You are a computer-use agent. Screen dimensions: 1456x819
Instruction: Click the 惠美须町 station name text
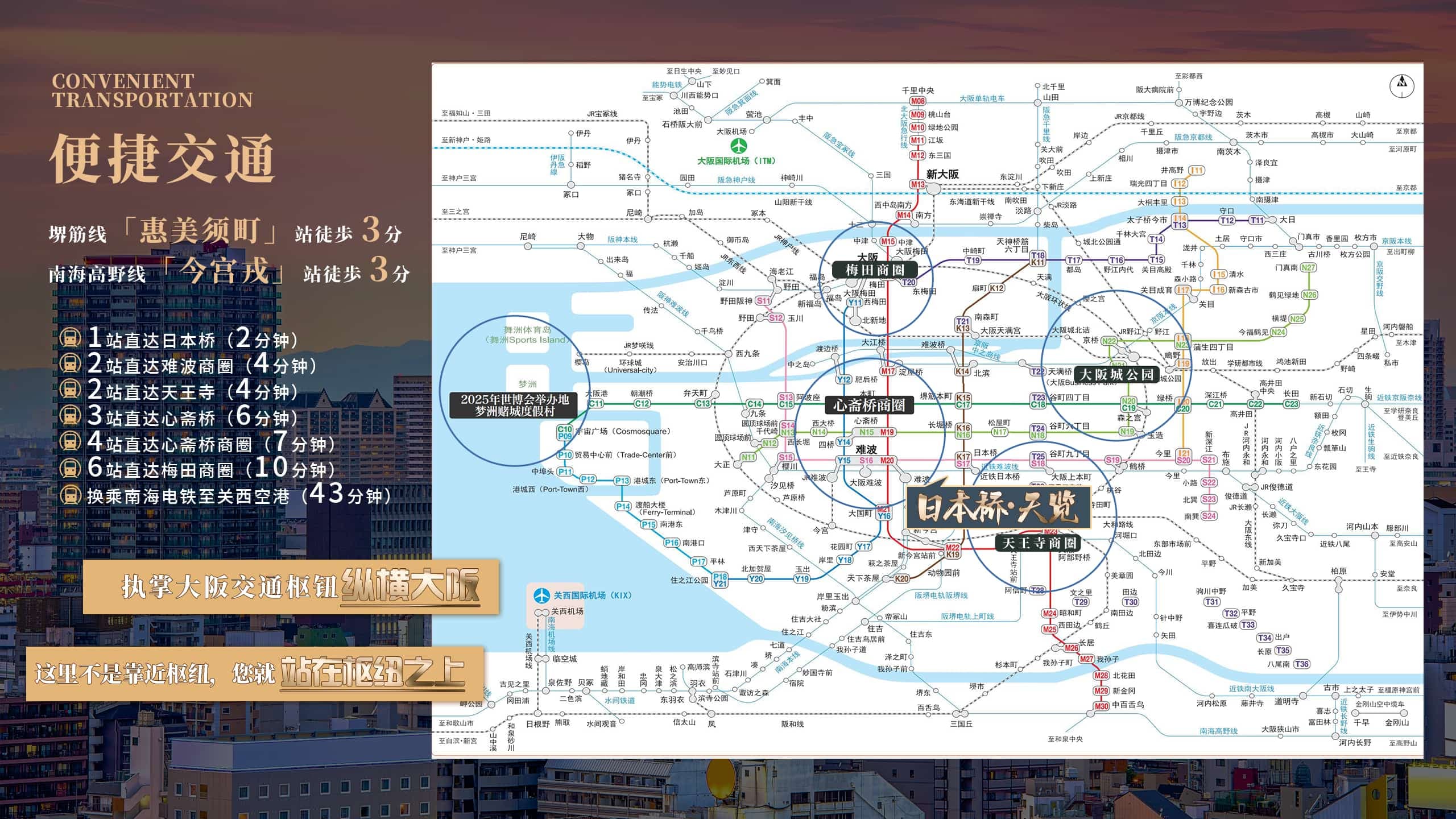(200, 231)
